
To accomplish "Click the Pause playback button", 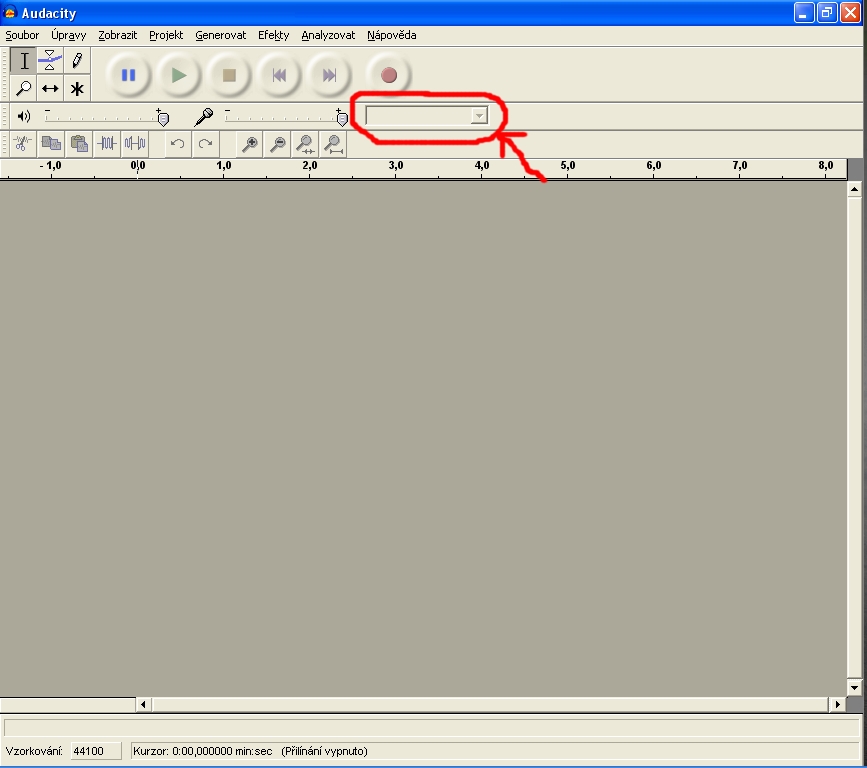I will (128, 75).
